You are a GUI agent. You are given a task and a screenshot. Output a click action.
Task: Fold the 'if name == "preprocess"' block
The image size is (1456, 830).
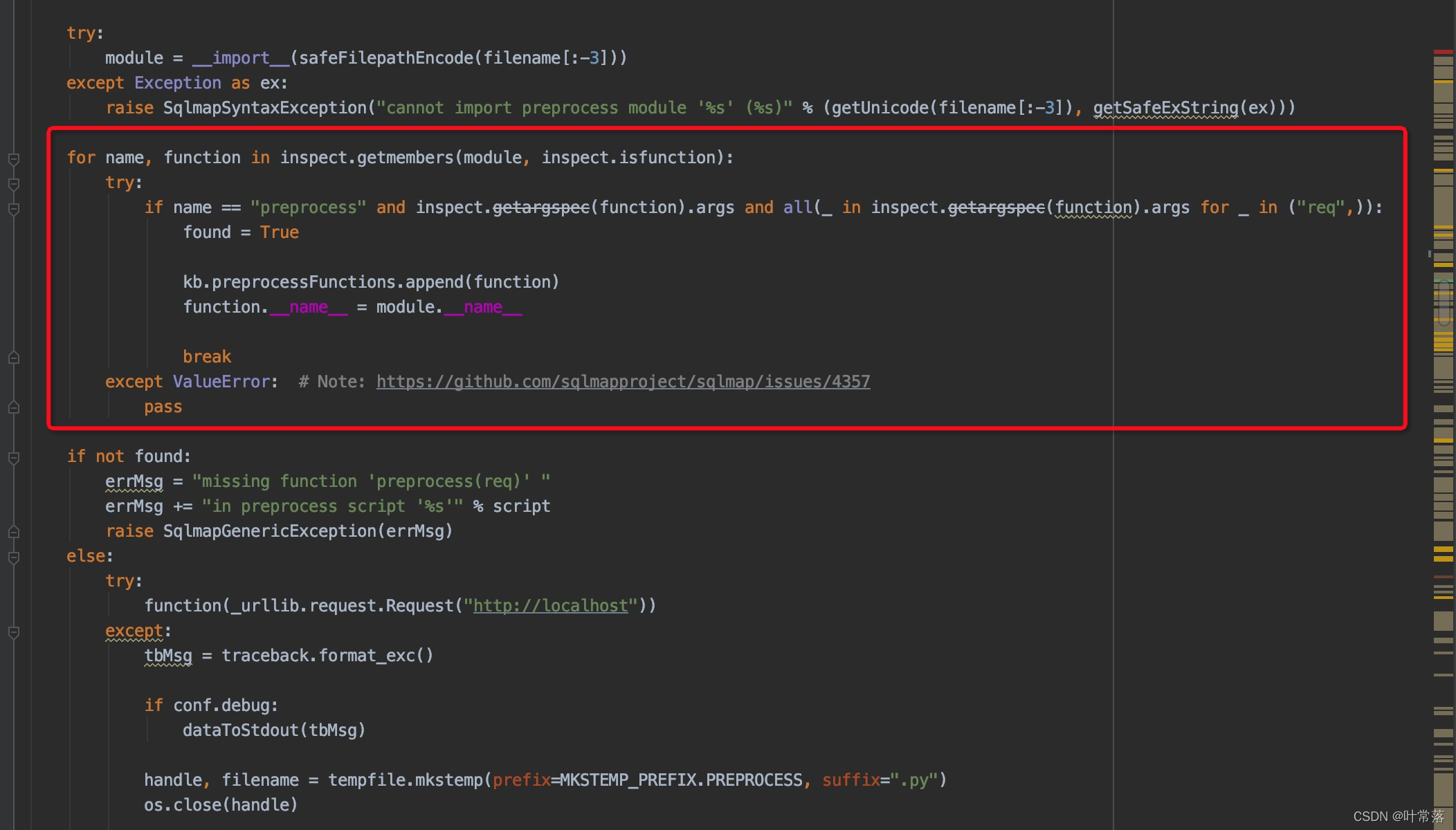(13, 209)
